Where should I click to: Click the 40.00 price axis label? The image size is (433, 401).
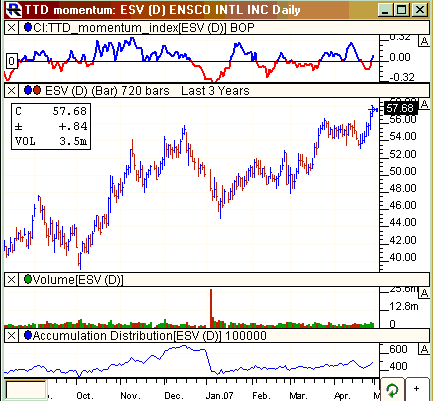[403, 257]
